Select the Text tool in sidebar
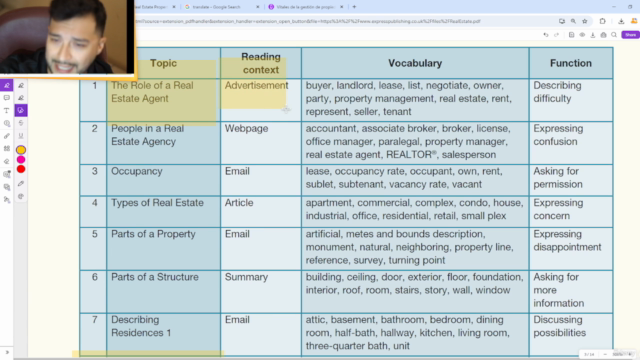The width and height of the screenshot is (640, 360). point(7,111)
